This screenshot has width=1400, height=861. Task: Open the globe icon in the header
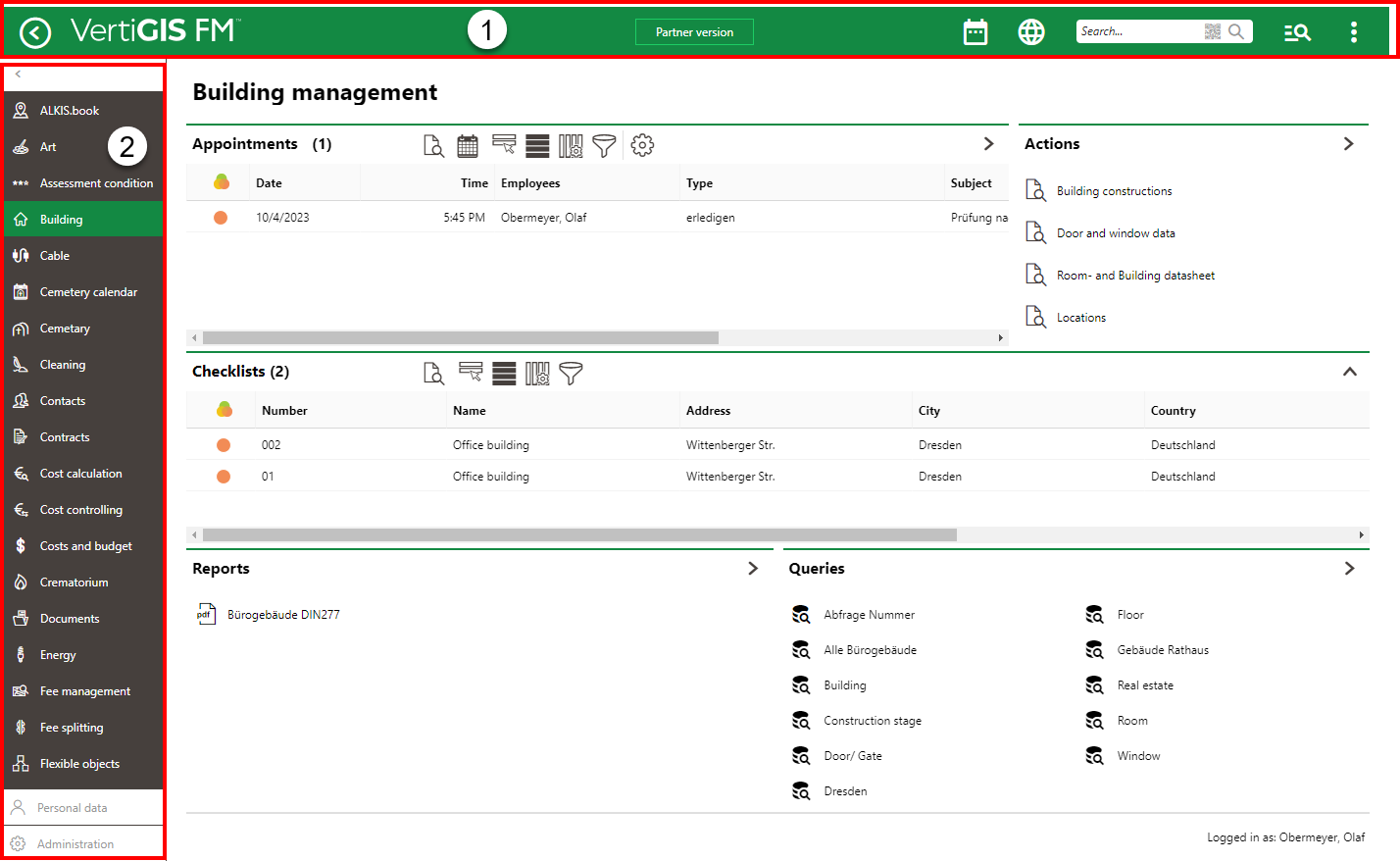click(1031, 32)
